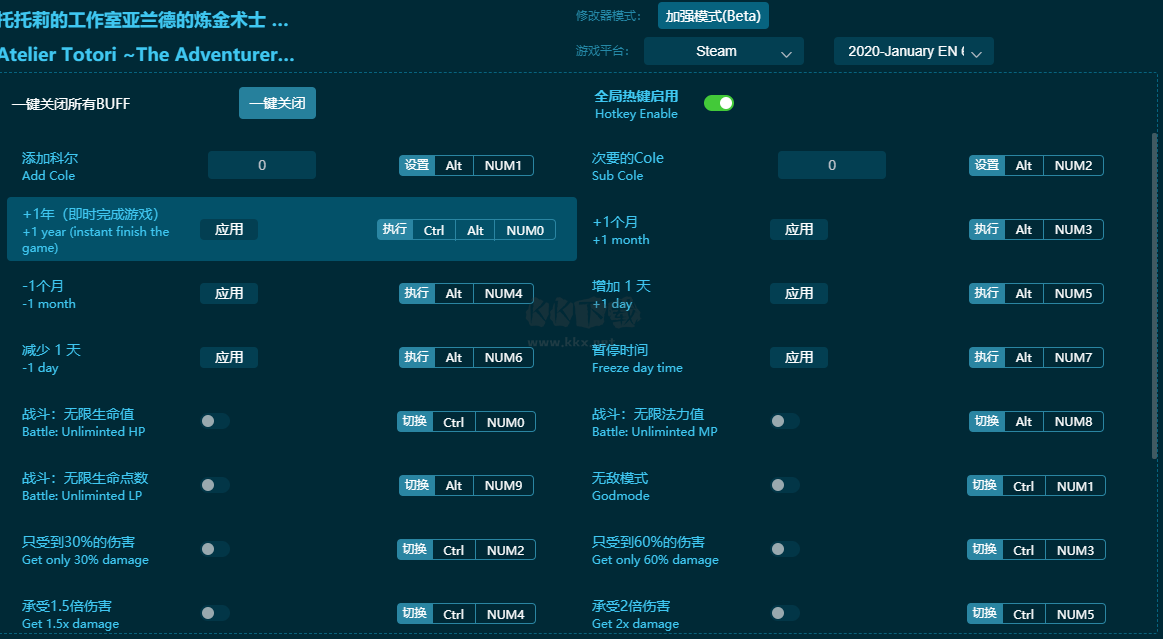Image resolution: width=1163 pixels, height=639 pixels.
Task: Click 设置 hotkey button for Add Cole
Action: click(x=417, y=165)
